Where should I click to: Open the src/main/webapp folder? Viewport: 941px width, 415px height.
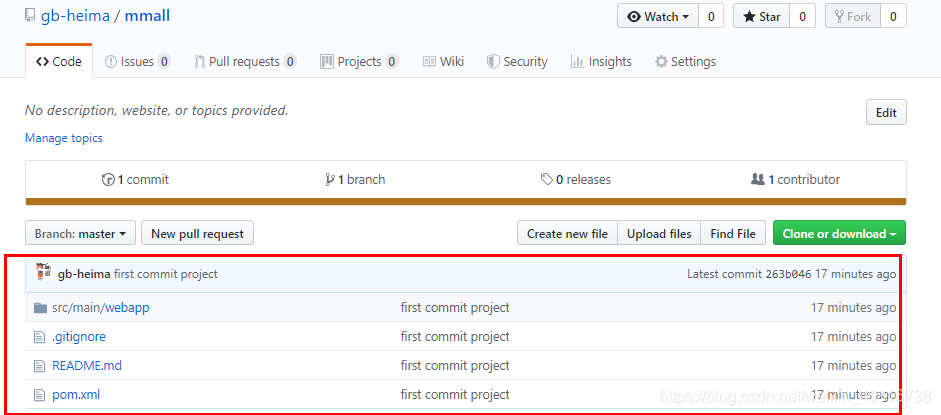101,308
